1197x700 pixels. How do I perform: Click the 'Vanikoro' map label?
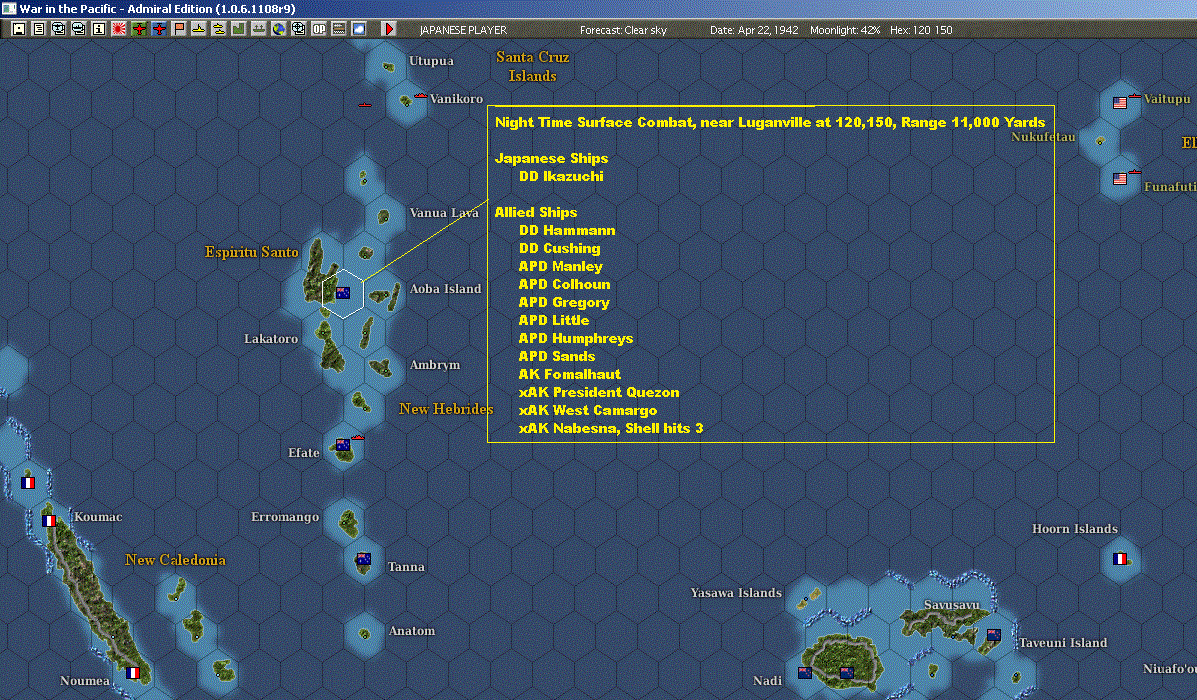point(456,98)
